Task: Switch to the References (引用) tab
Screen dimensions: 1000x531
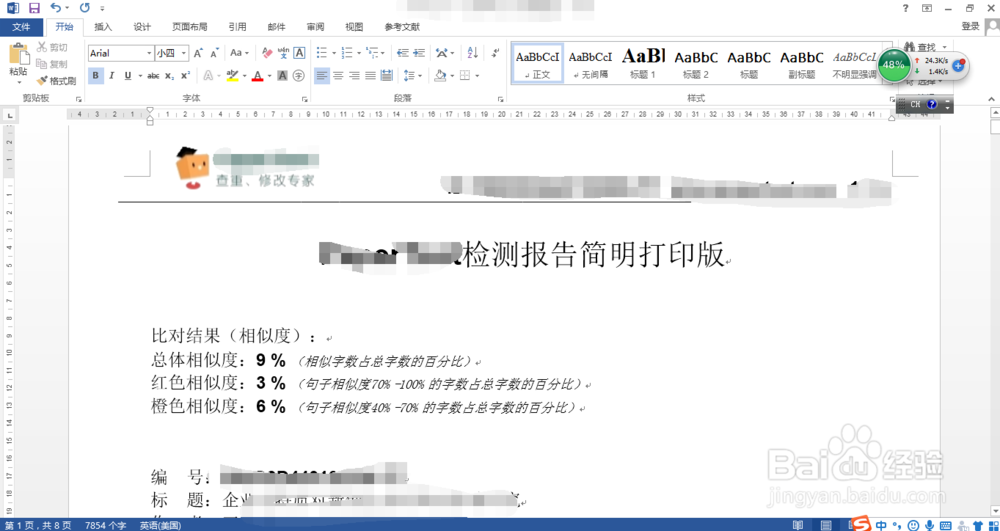Action: pos(237,27)
